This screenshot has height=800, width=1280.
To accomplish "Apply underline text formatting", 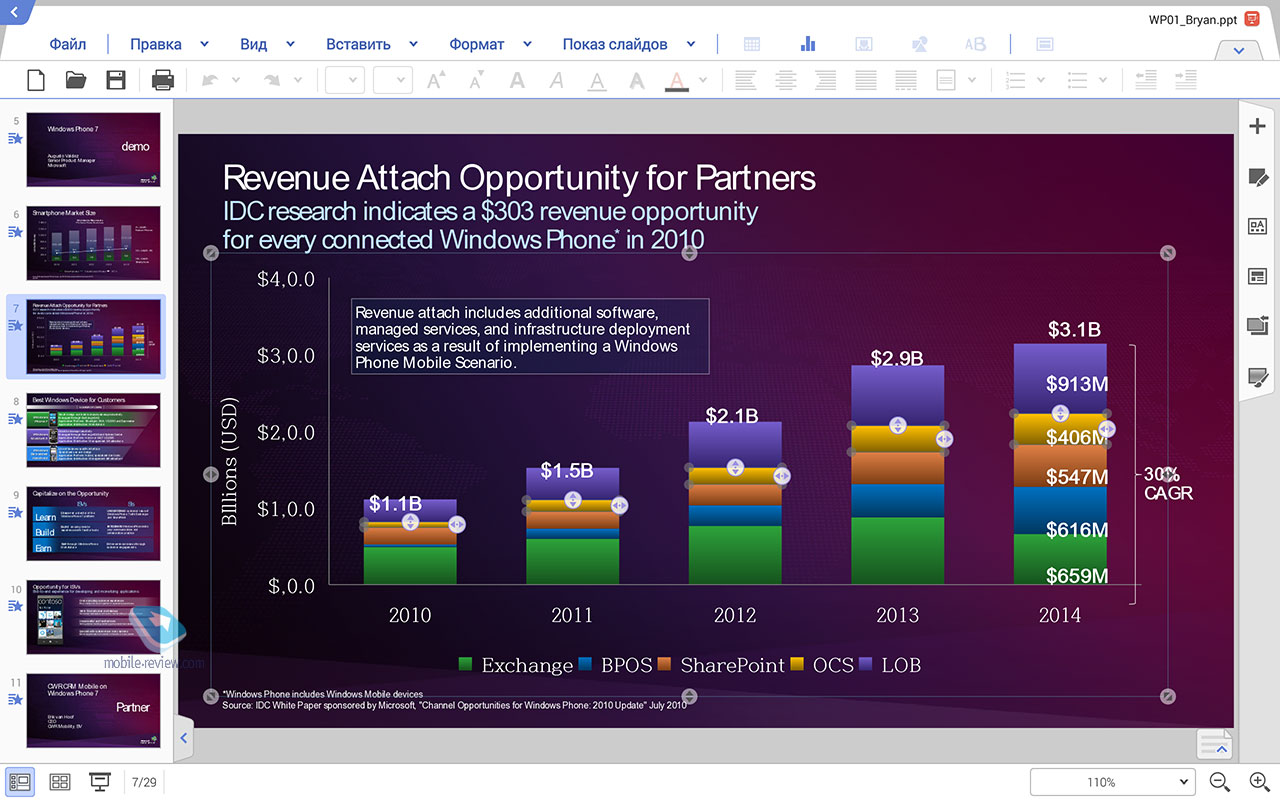I will pyautogui.click(x=597, y=81).
